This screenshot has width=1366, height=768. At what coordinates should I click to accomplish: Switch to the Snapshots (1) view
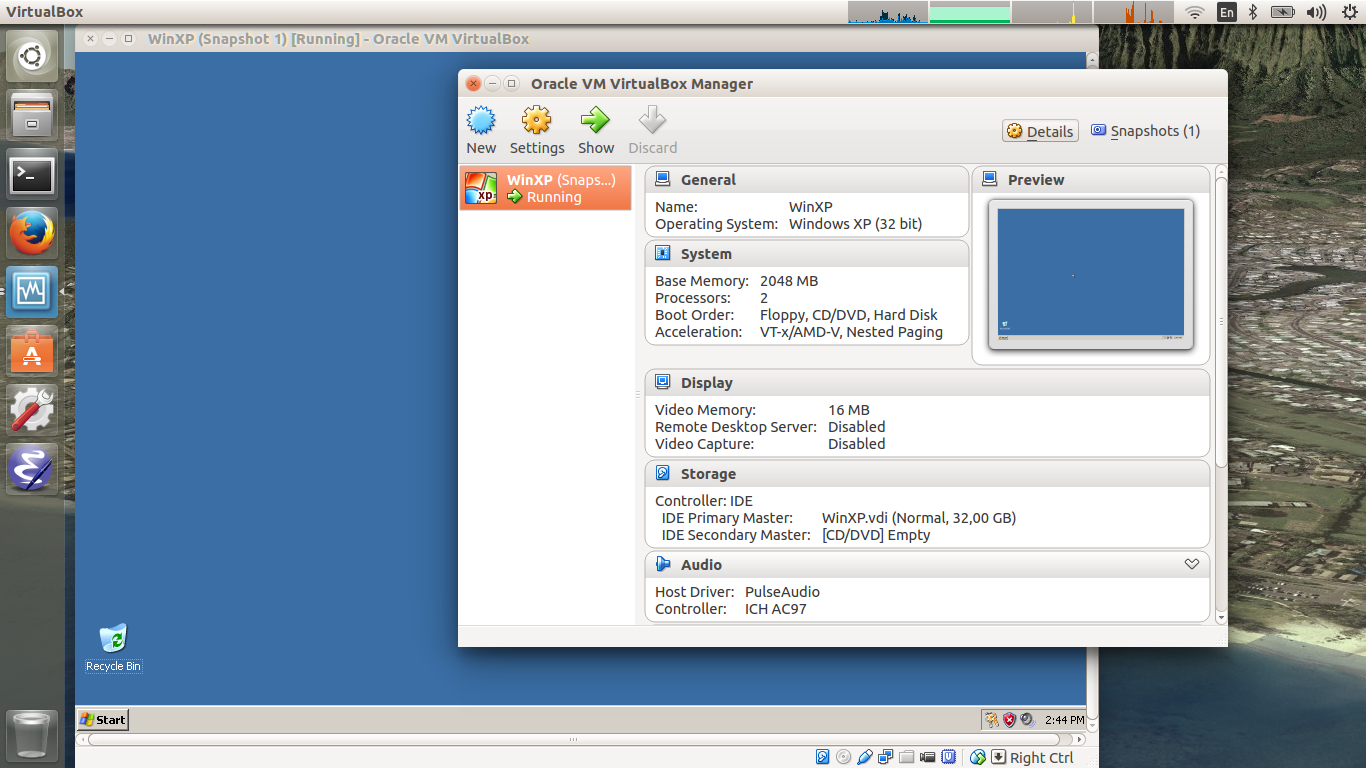pos(1145,131)
